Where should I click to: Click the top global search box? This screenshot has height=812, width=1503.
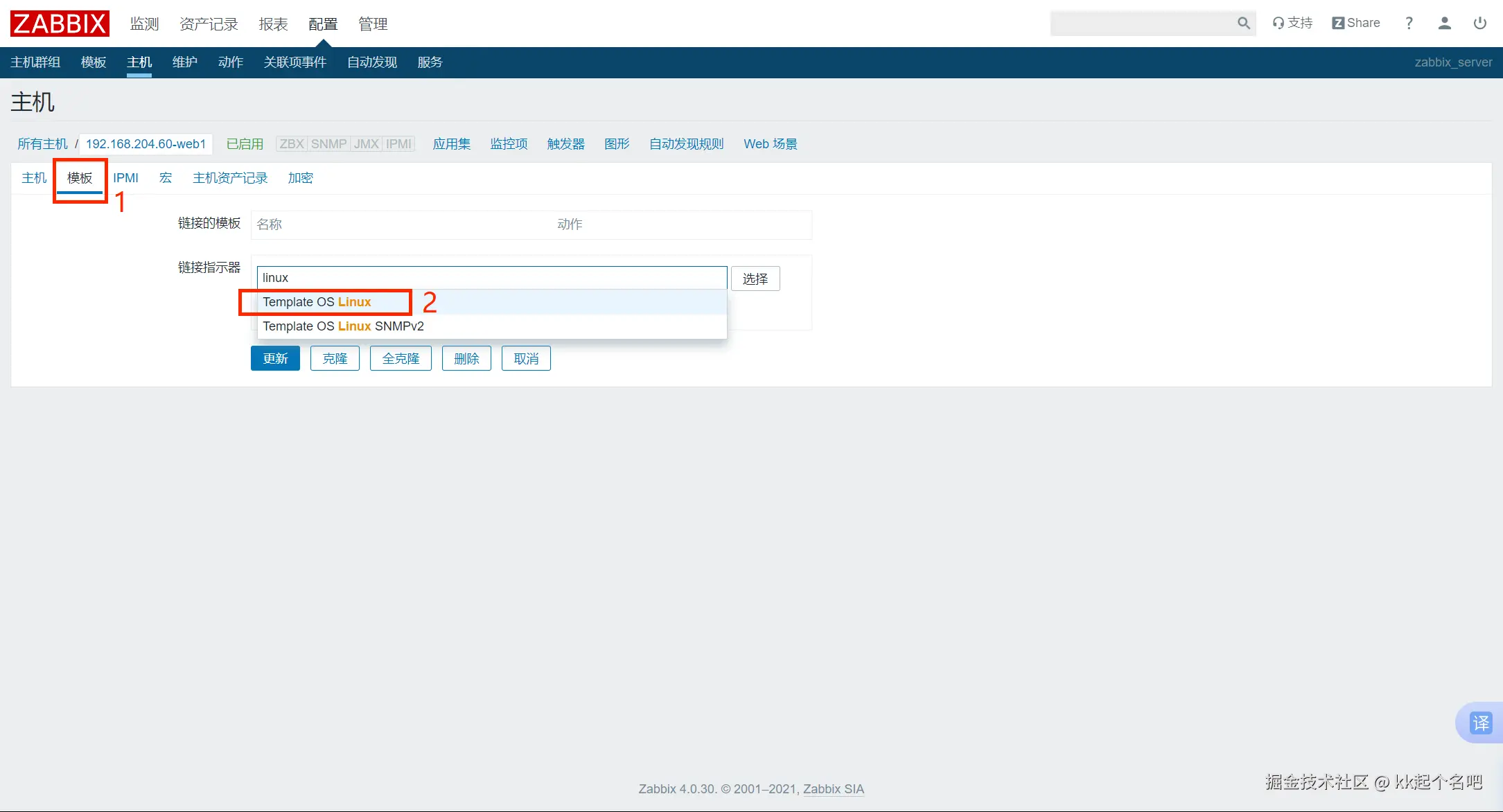coord(1142,24)
